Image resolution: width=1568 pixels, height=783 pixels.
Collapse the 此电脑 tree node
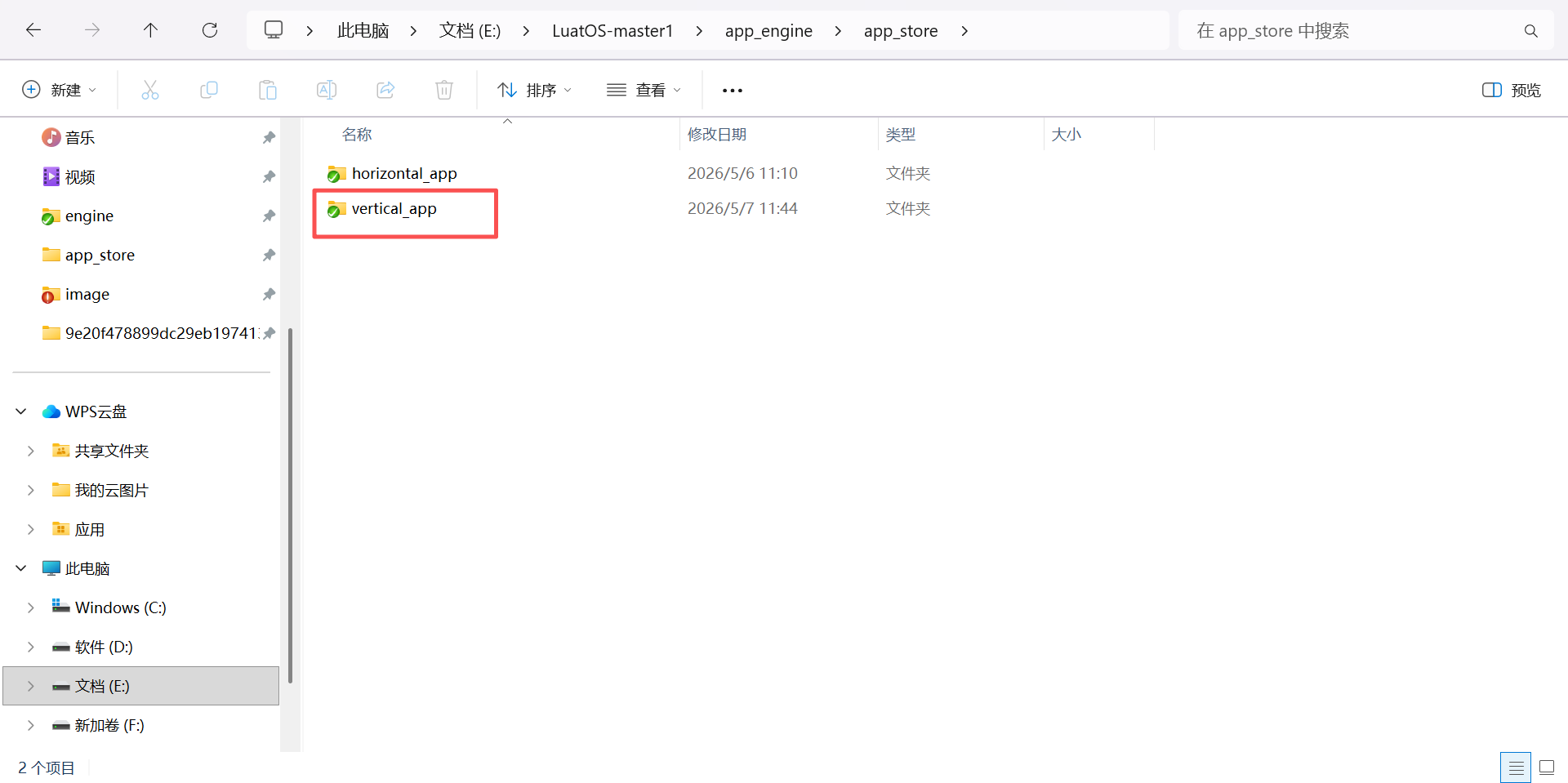click(21, 568)
